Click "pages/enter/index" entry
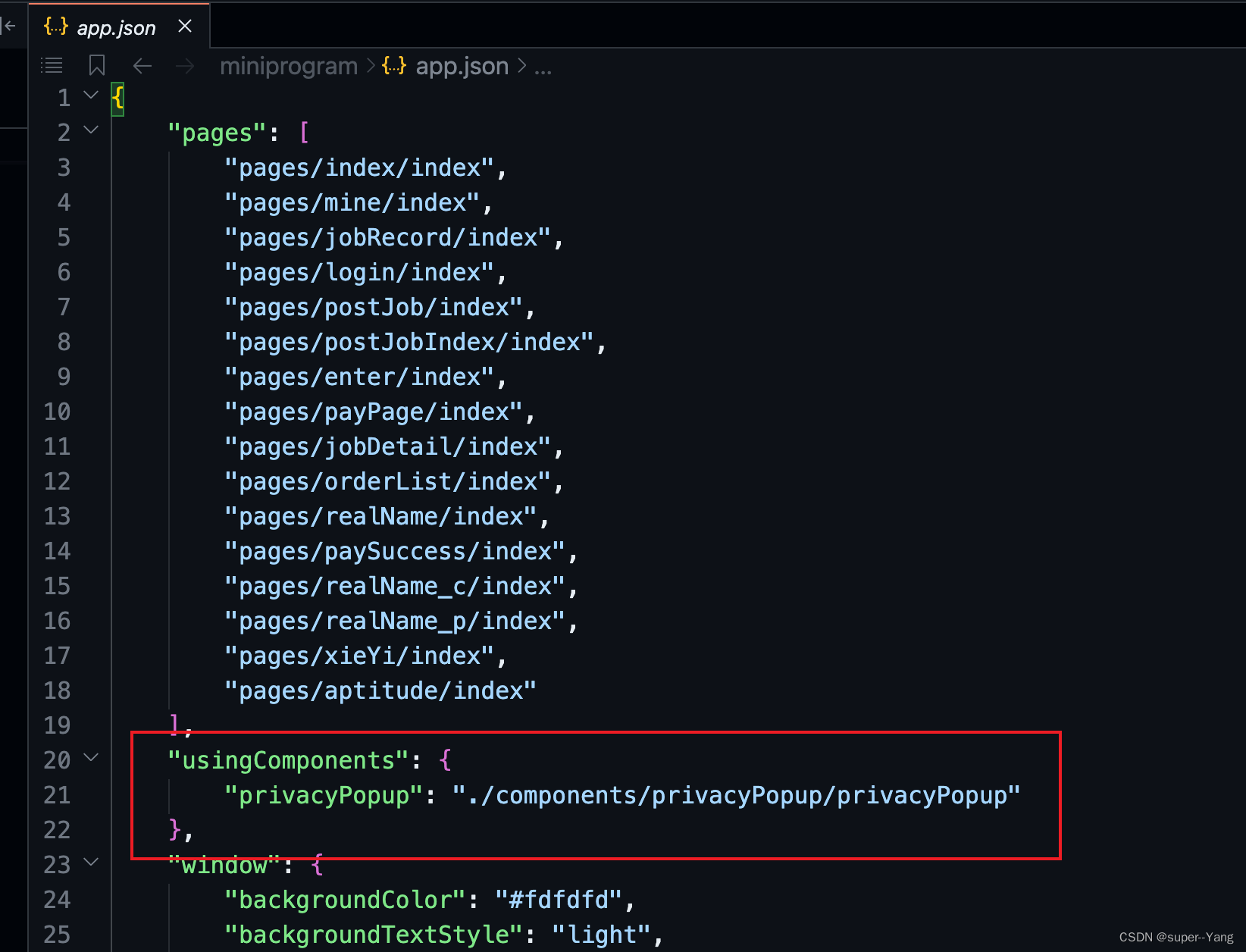 359,377
